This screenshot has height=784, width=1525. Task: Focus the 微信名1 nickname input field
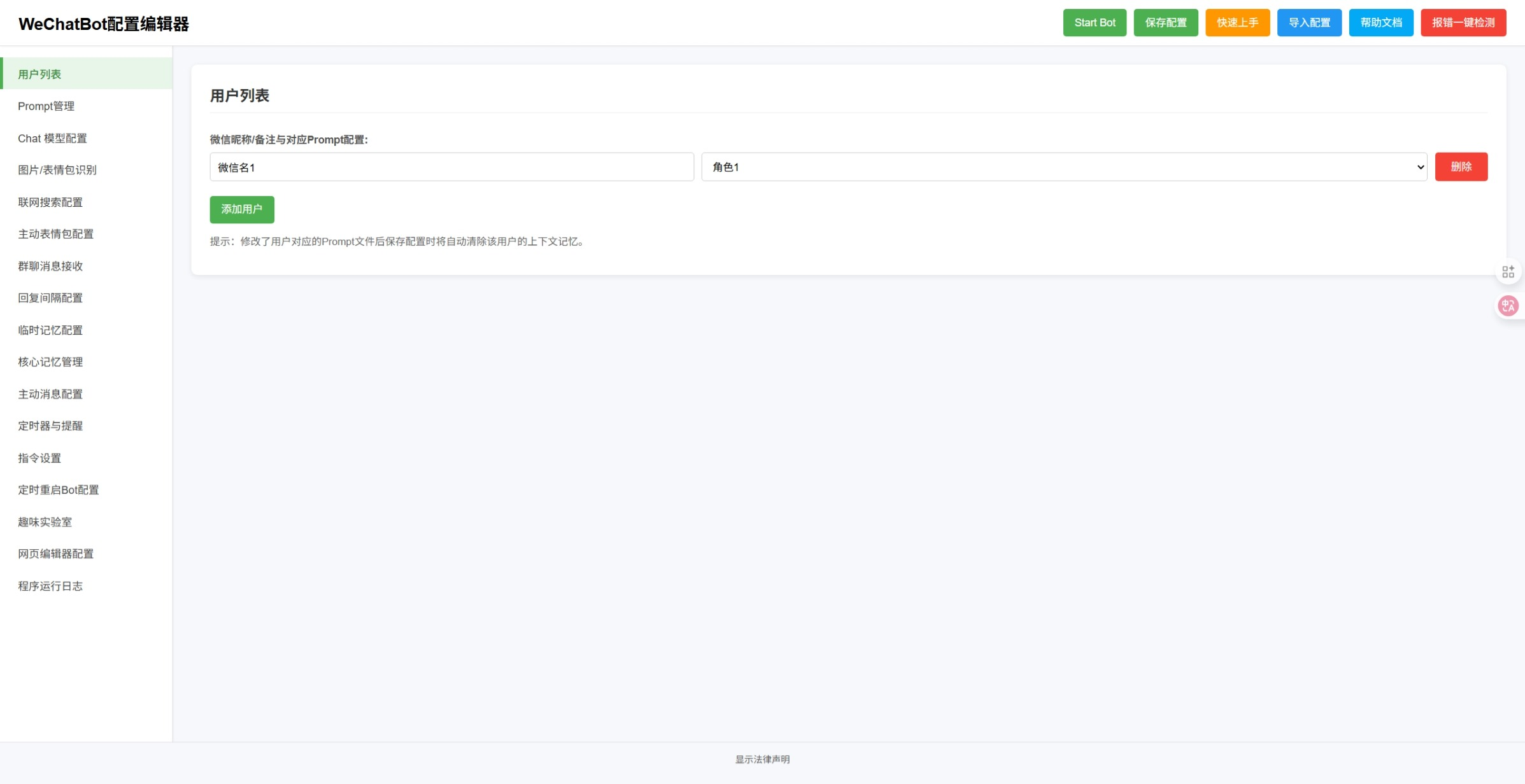(452, 167)
